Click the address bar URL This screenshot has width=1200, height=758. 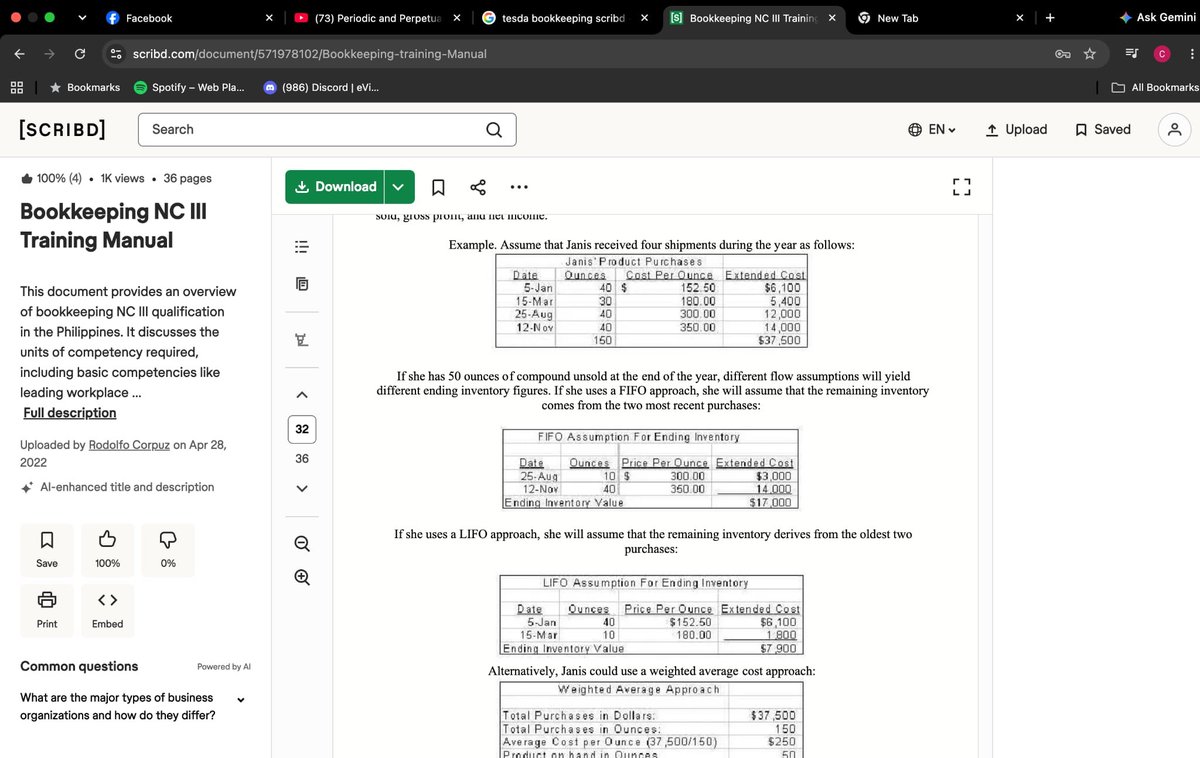[310, 53]
